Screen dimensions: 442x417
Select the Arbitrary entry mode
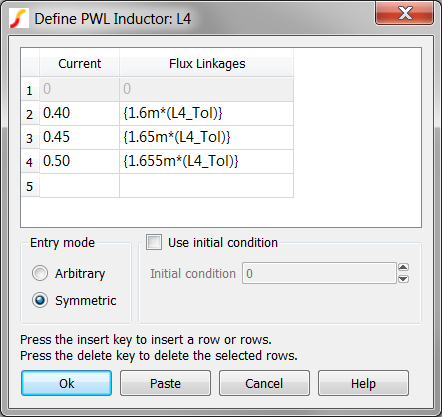[40, 273]
